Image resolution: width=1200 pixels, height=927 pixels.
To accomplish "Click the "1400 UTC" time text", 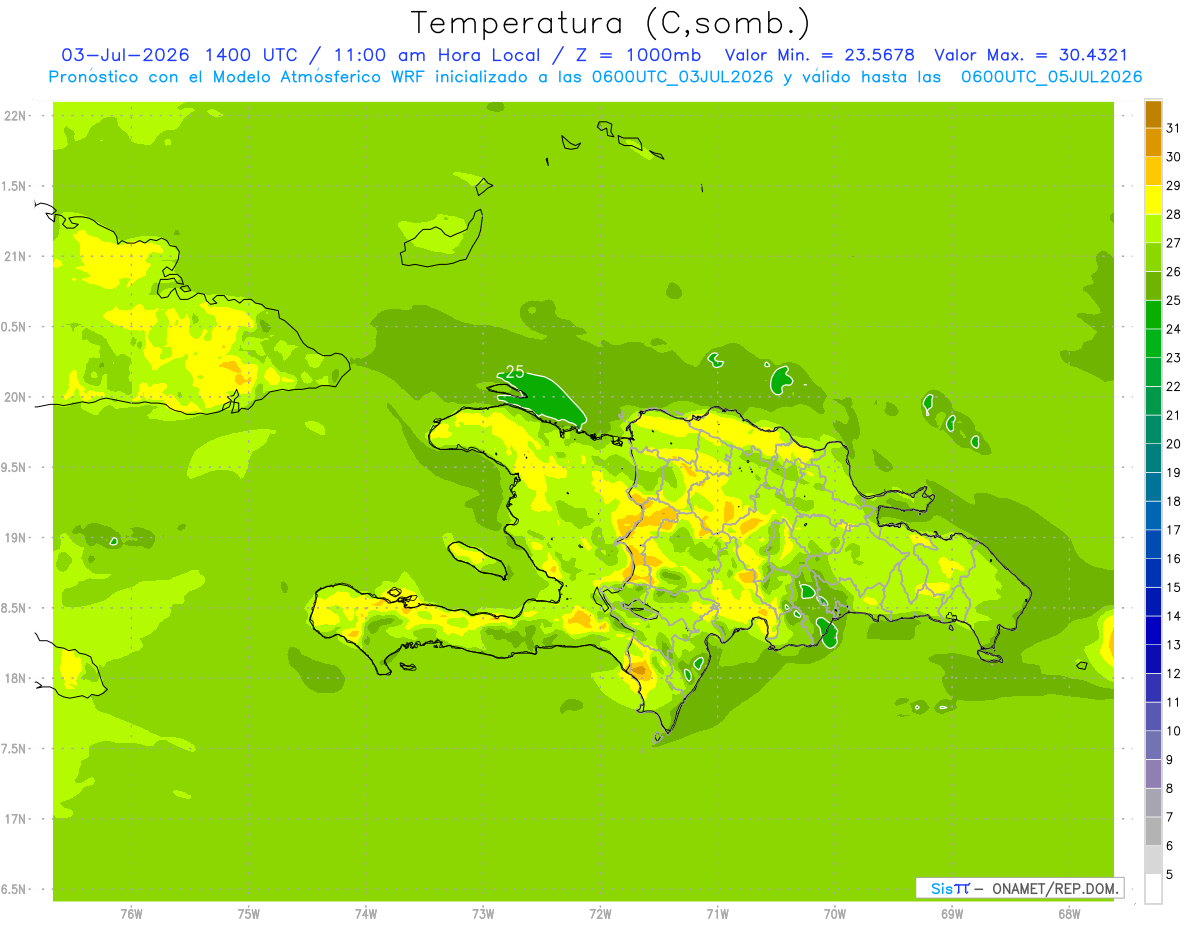I will coord(251,55).
